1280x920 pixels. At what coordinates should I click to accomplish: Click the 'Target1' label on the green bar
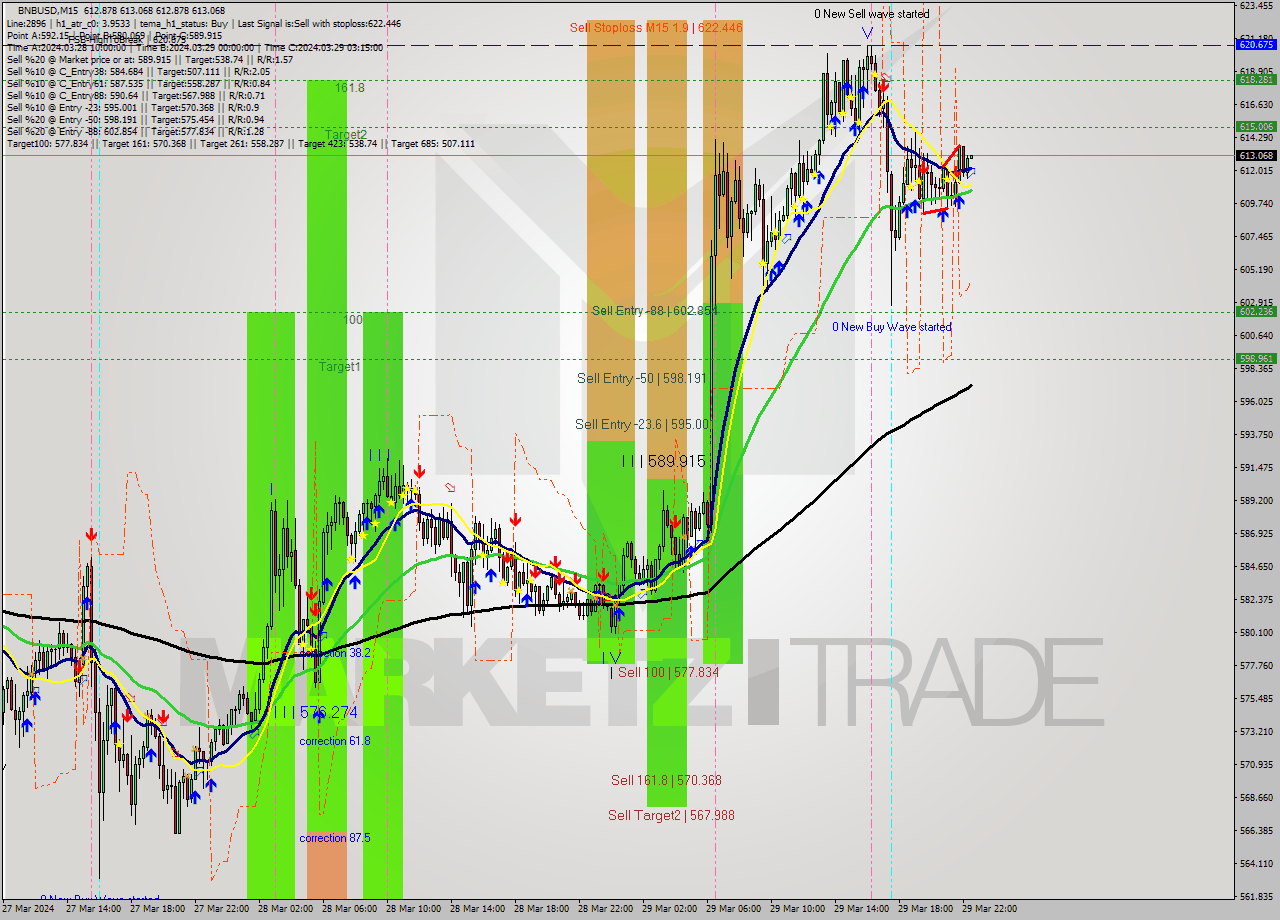click(340, 367)
